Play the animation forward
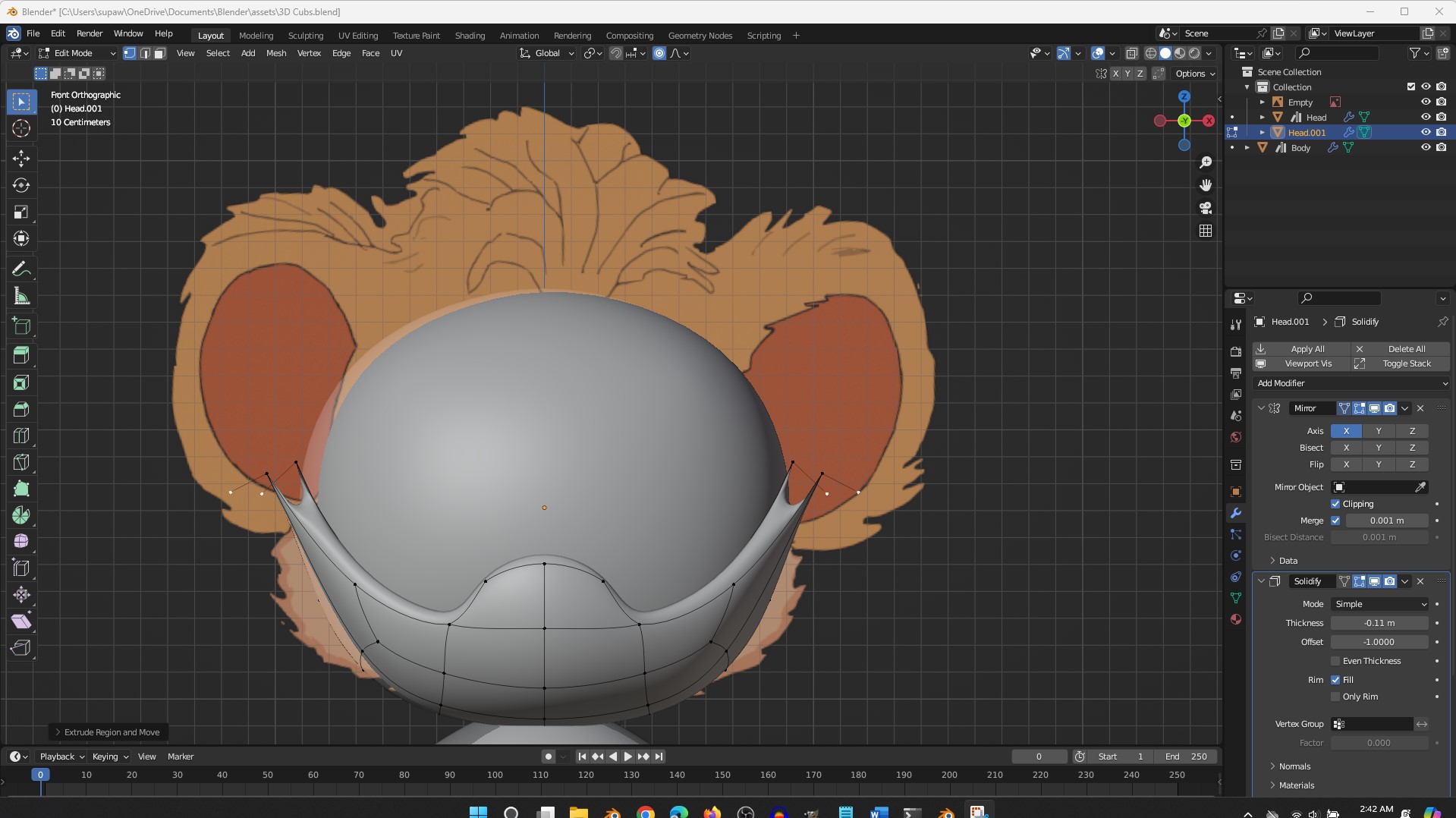Image resolution: width=1456 pixels, height=818 pixels. tap(627, 757)
